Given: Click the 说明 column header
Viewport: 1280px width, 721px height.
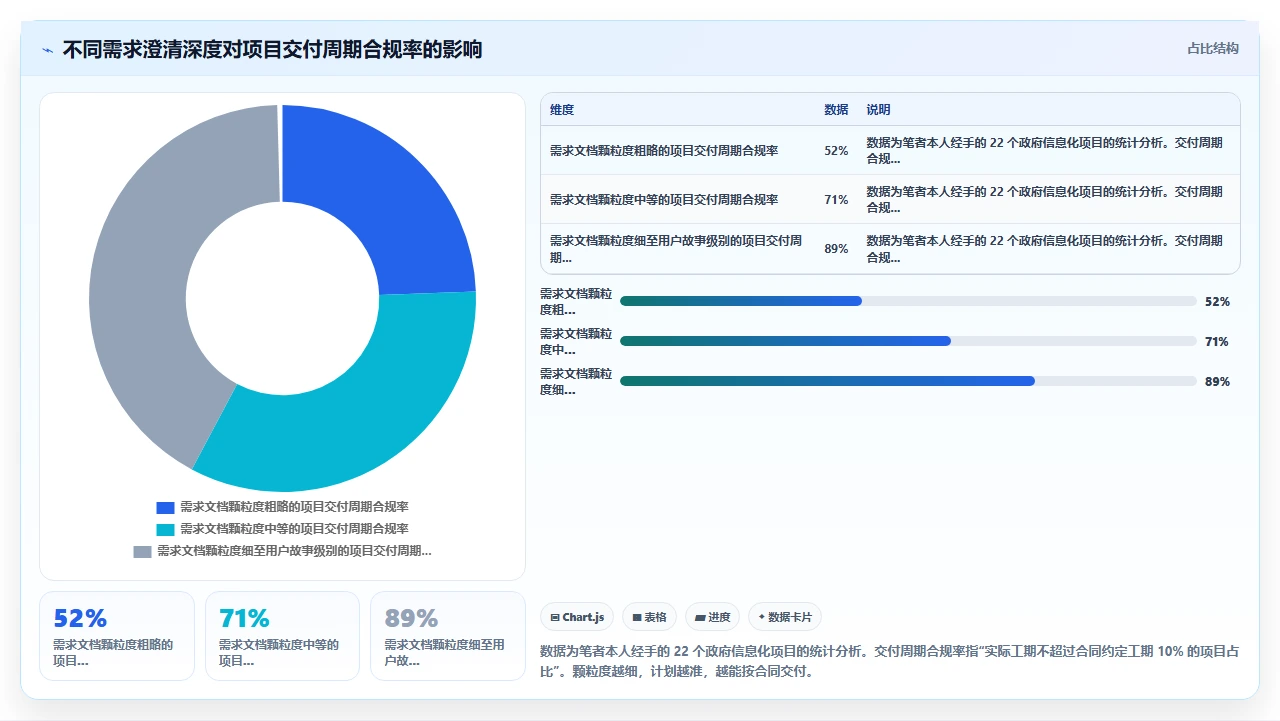Looking at the screenshot, I should 878,110.
